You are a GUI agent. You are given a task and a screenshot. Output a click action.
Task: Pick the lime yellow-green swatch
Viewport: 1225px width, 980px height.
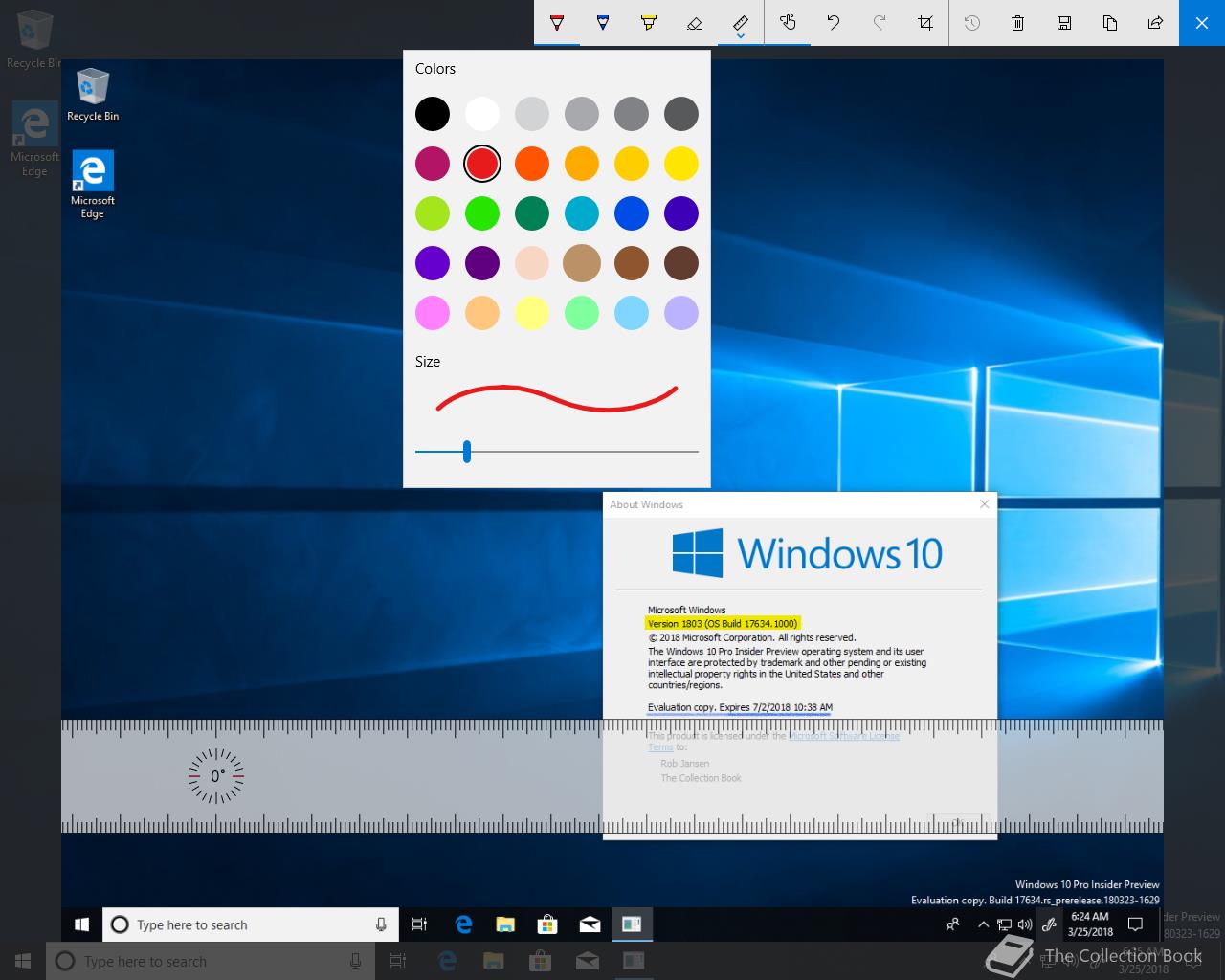coord(433,213)
